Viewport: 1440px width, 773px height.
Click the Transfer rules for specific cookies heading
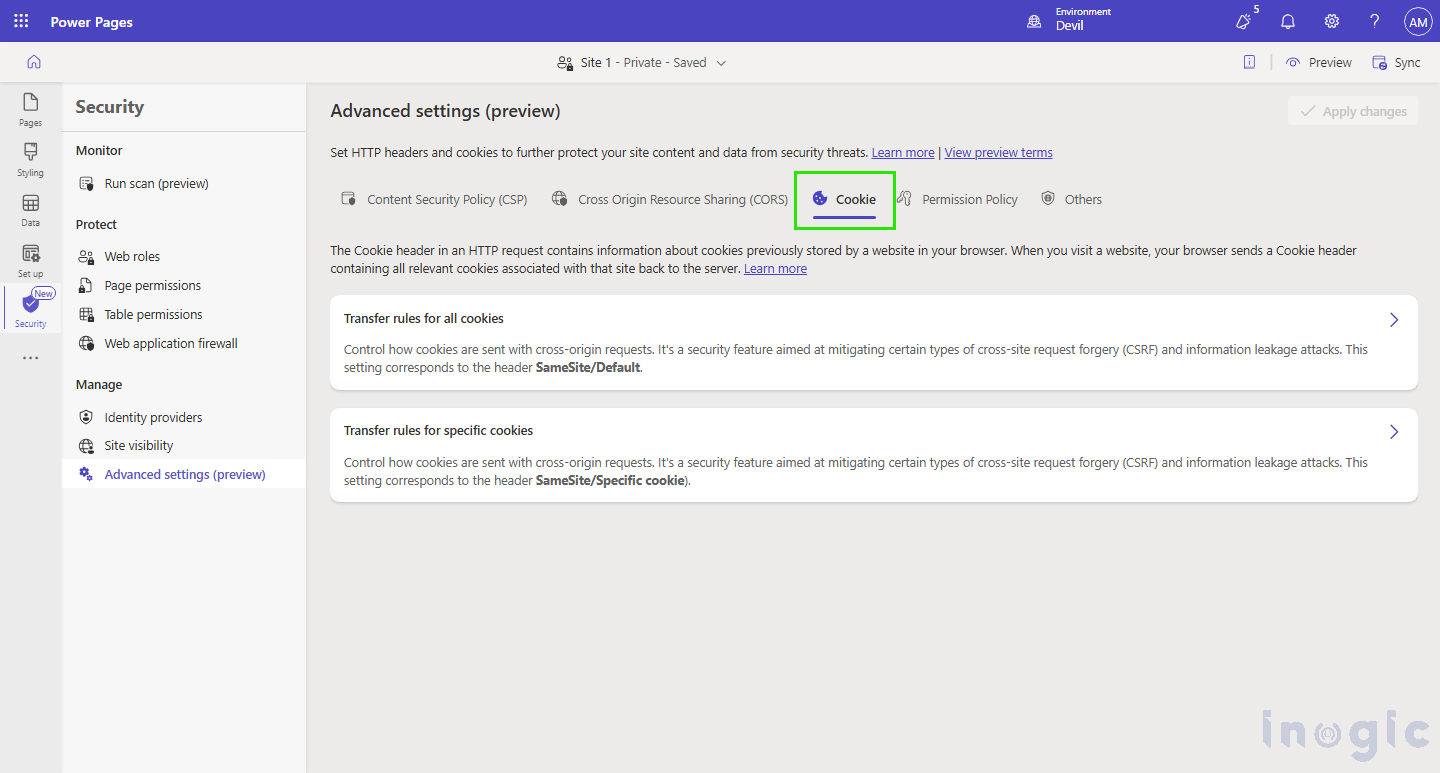(439, 431)
